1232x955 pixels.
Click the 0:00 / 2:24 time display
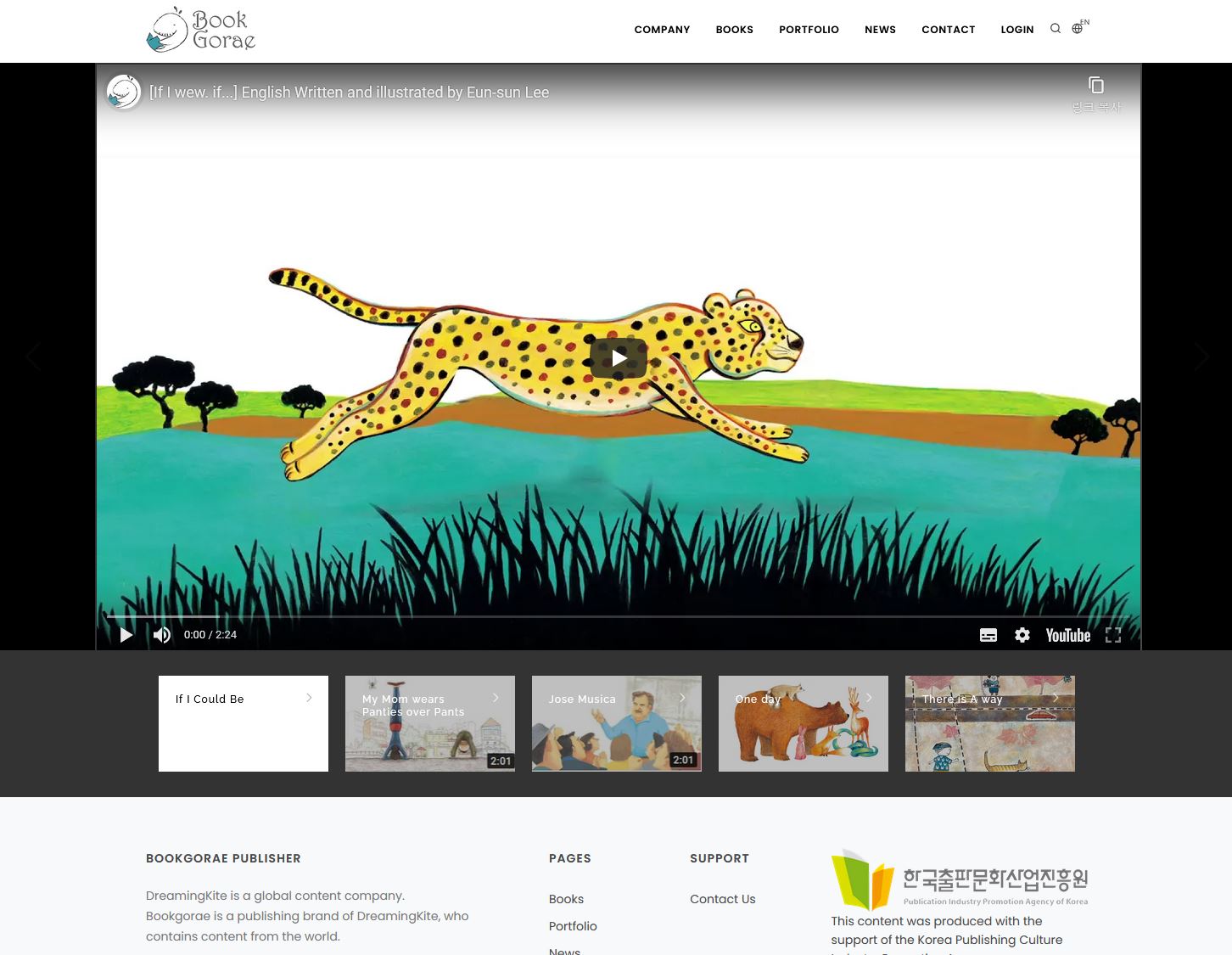tap(210, 635)
